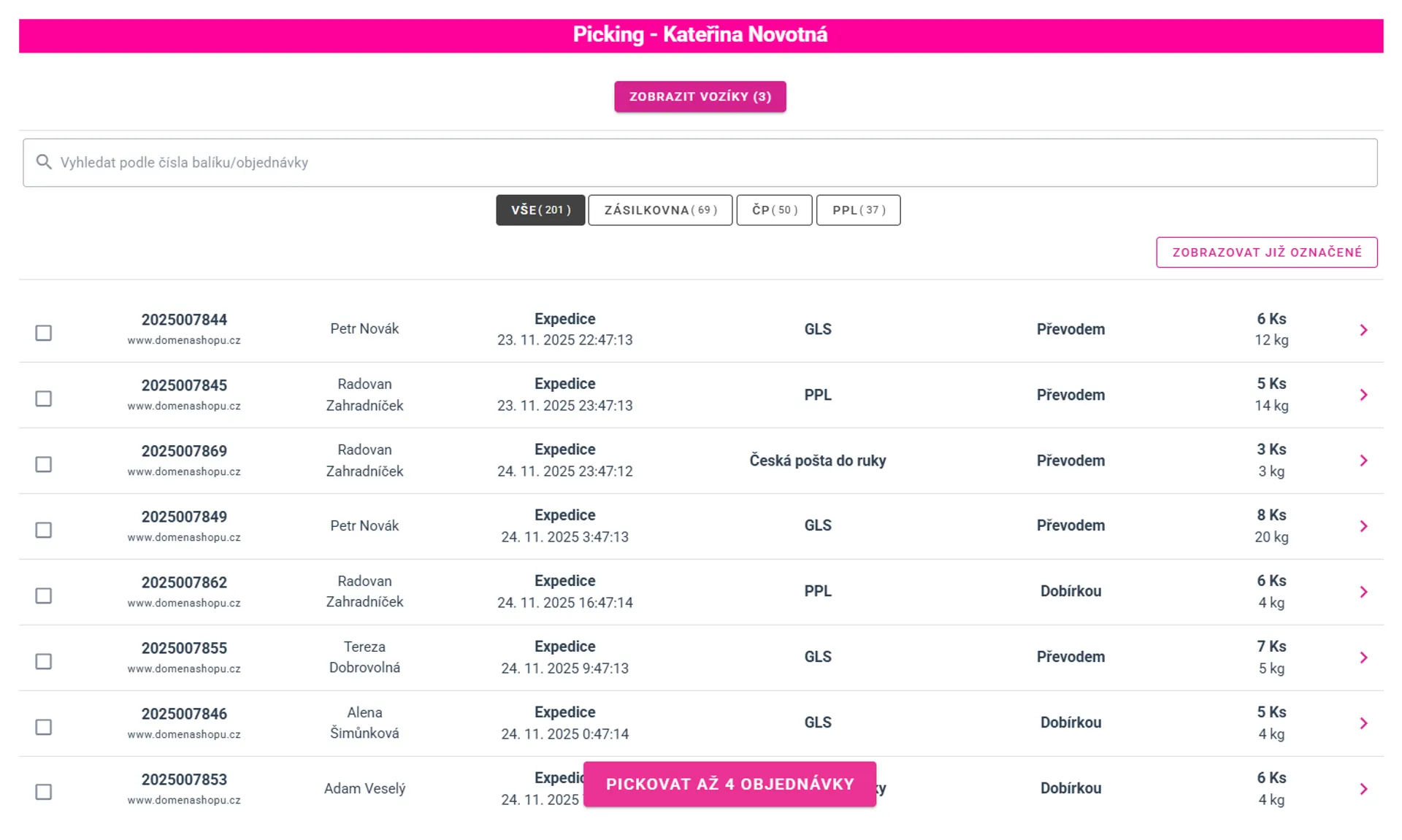Open order 2025007845 details arrow
Screen dimensions: 1402x840
1363,395
